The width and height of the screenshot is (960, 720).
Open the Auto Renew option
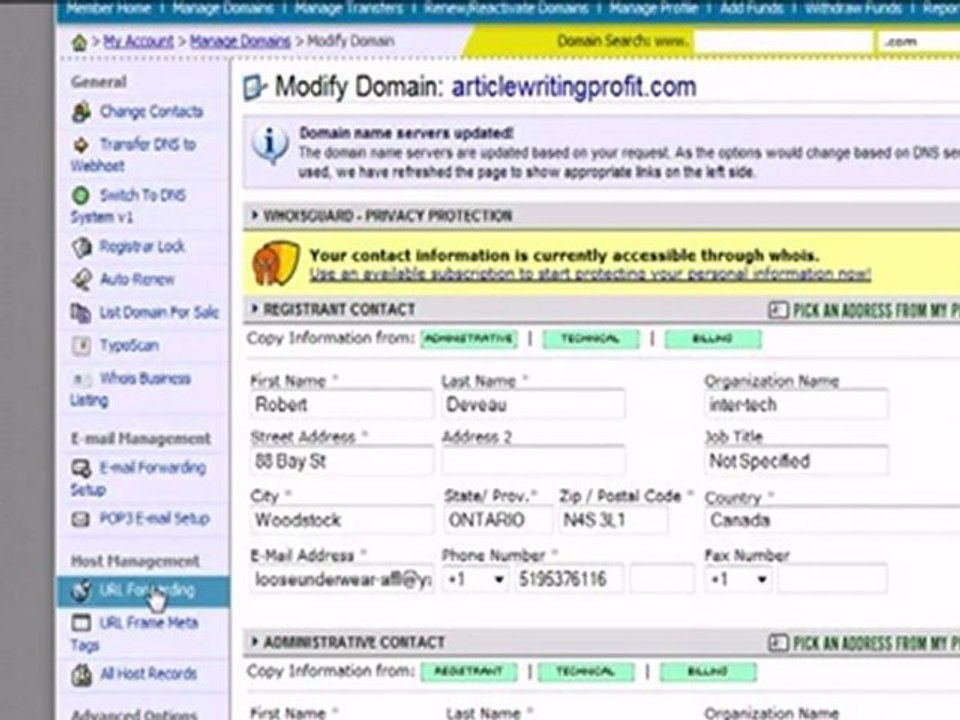click(137, 280)
